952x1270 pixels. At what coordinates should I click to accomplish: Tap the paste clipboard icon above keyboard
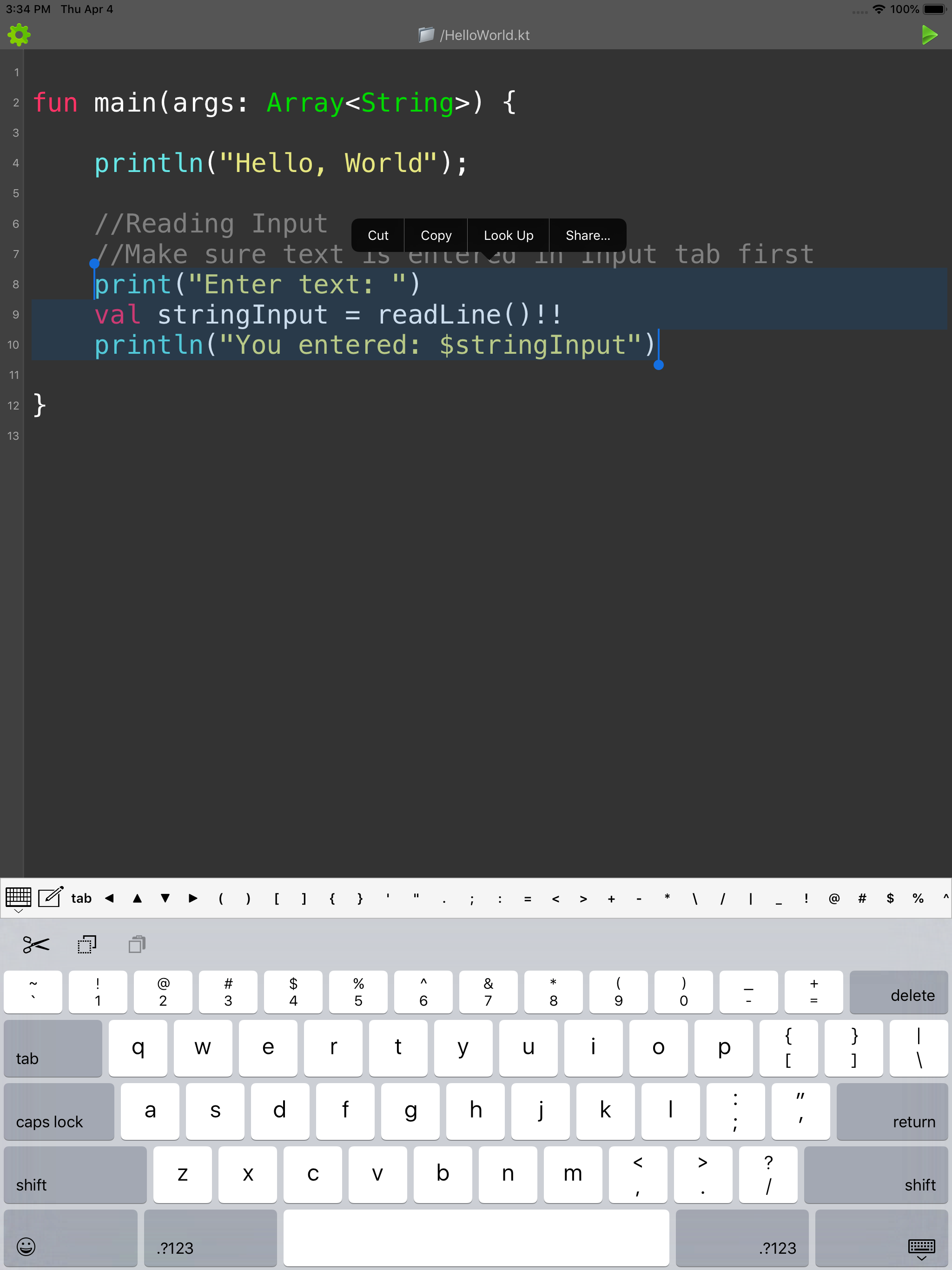(x=137, y=945)
